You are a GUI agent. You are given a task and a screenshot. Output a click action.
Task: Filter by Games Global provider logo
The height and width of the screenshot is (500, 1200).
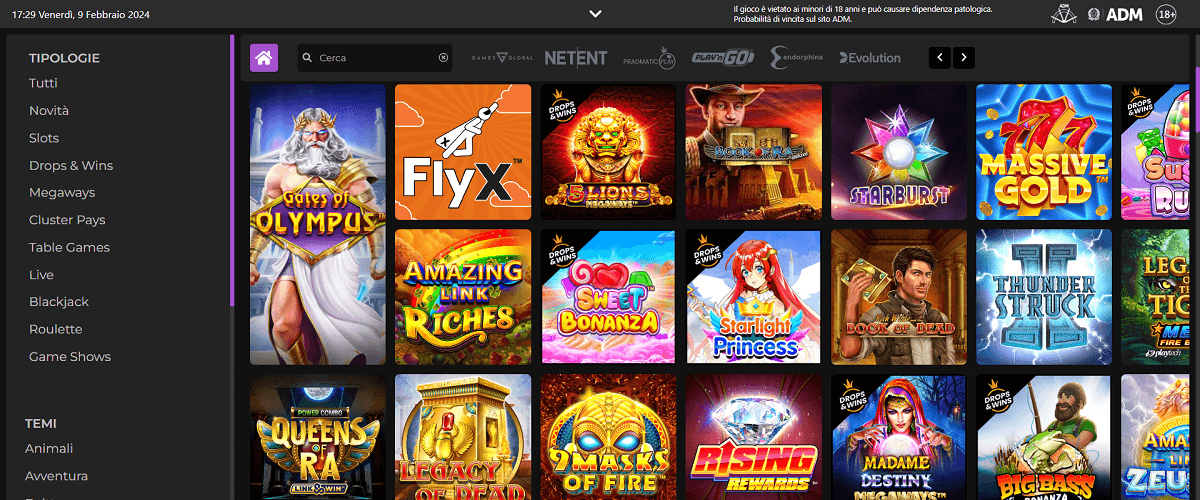pyautogui.click(x=502, y=58)
